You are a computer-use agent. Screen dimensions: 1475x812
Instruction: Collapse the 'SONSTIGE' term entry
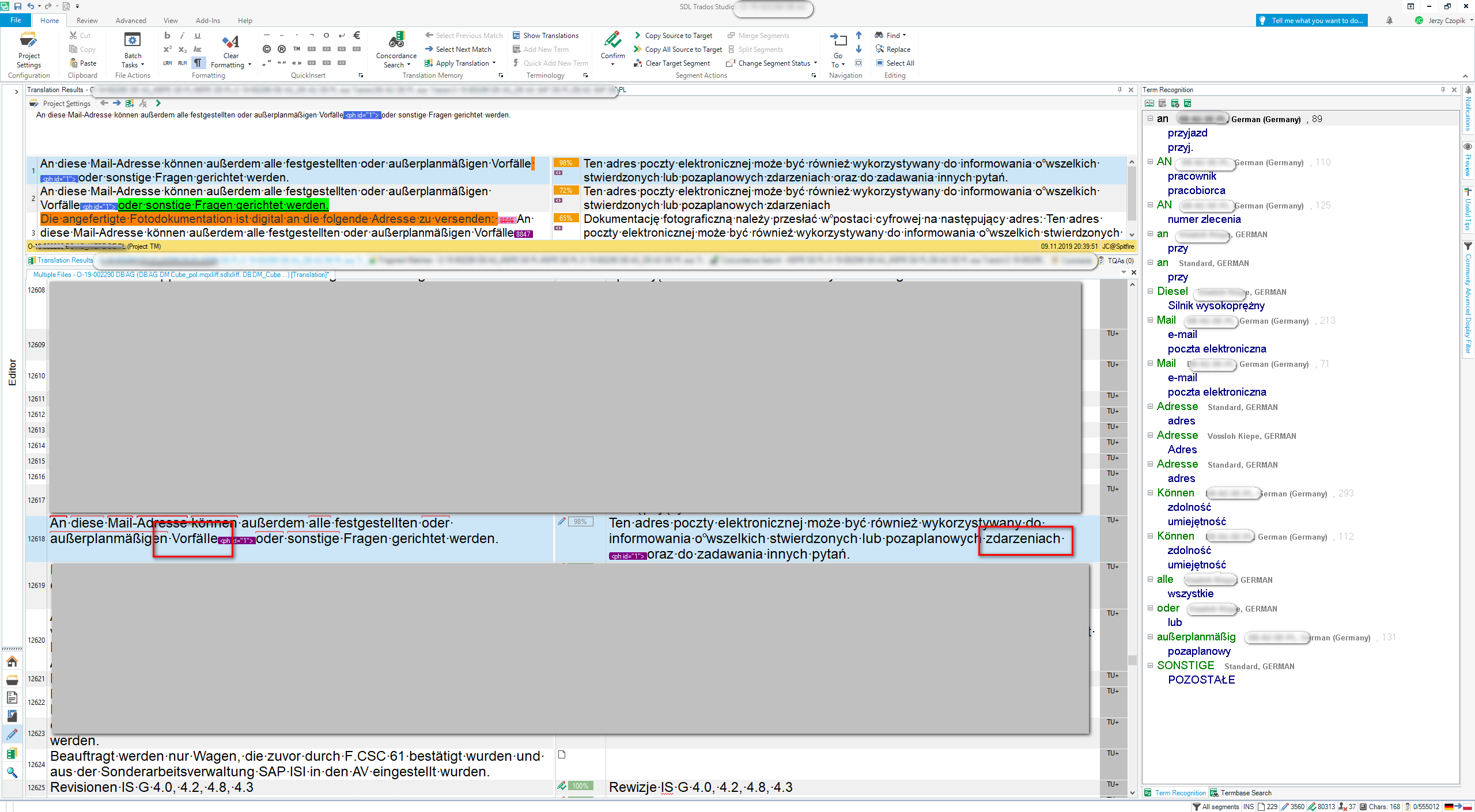coord(1150,666)
